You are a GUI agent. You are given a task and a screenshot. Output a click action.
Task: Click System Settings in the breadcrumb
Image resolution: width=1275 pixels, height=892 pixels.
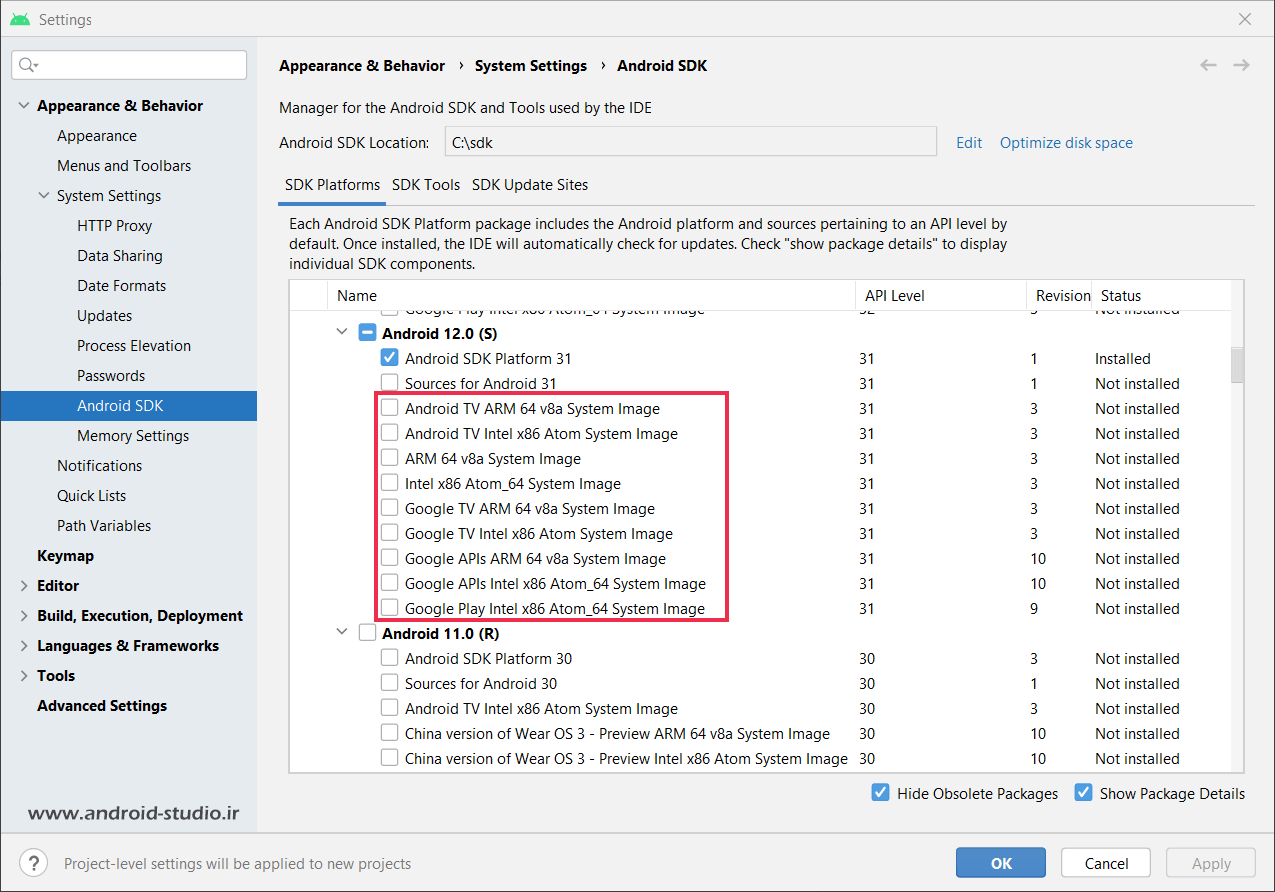[x=531, y=66]
